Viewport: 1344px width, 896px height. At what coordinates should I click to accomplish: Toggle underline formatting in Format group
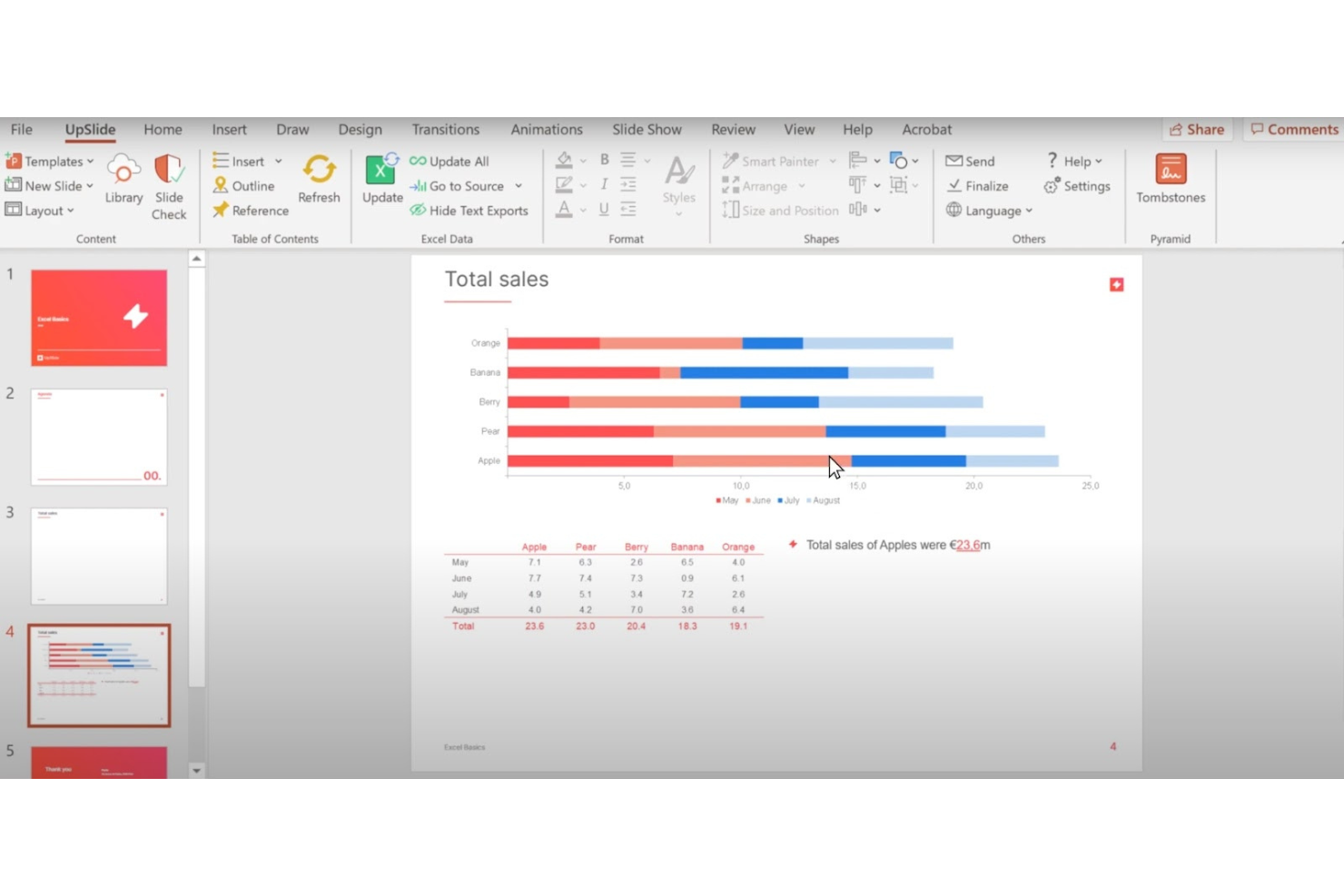coord(603,208)
